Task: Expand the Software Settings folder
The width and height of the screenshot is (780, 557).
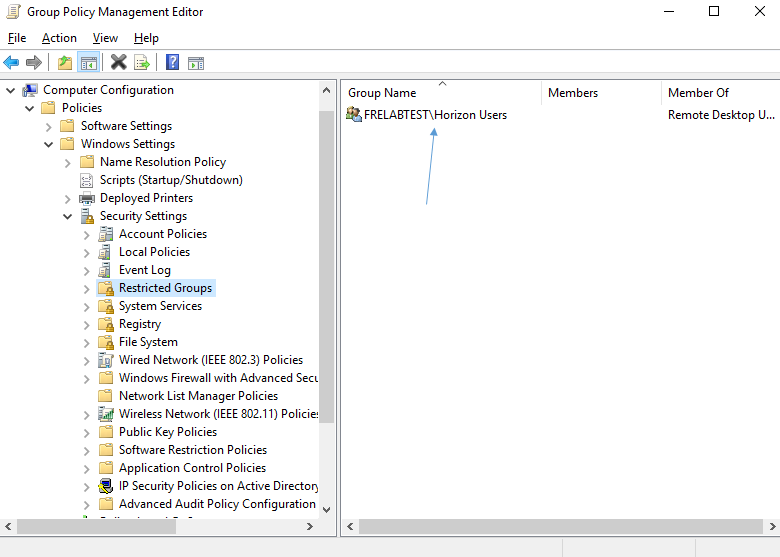Action: point(49,126)
